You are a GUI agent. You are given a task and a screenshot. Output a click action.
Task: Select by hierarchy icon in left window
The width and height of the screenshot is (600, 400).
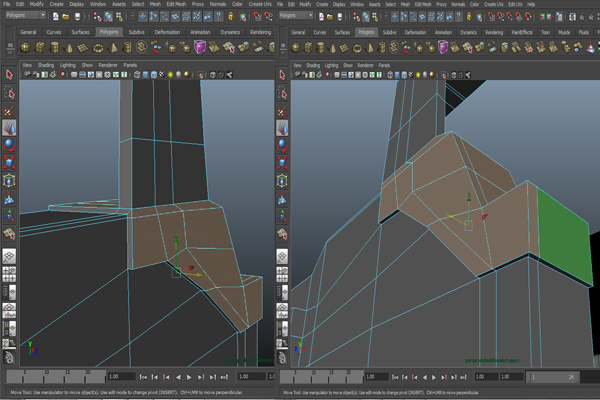click(97, 16)
